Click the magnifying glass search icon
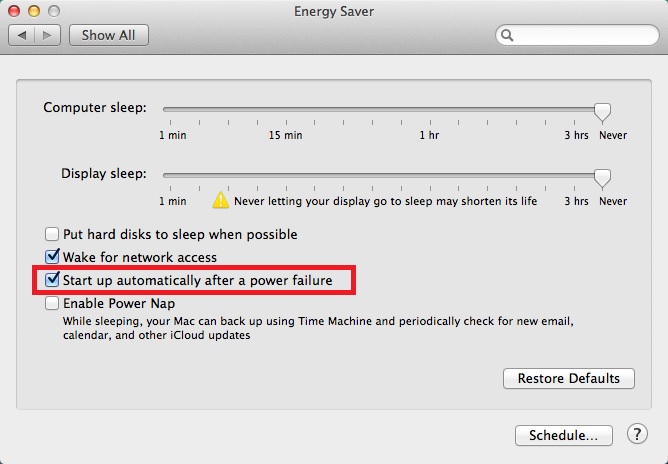 (x=507, y=35)
